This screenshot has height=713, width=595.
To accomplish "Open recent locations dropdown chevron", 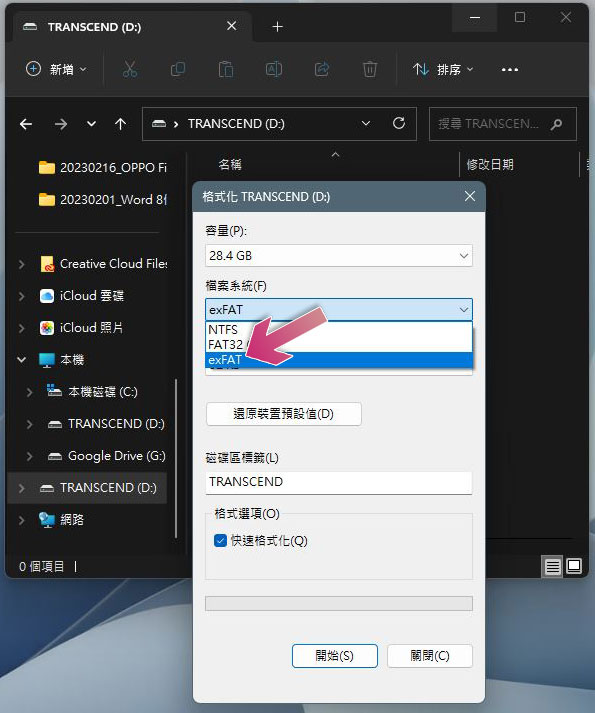I will tap(91, 124).
